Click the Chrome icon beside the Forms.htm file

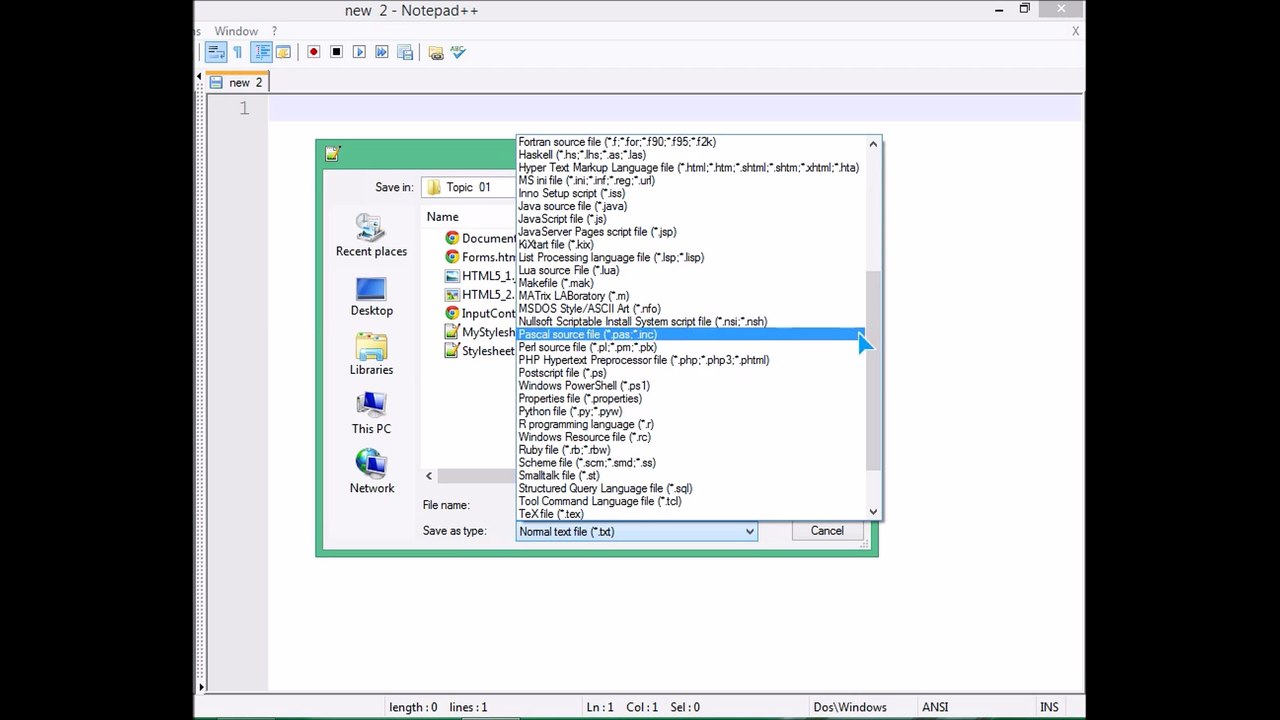(452, 257)
